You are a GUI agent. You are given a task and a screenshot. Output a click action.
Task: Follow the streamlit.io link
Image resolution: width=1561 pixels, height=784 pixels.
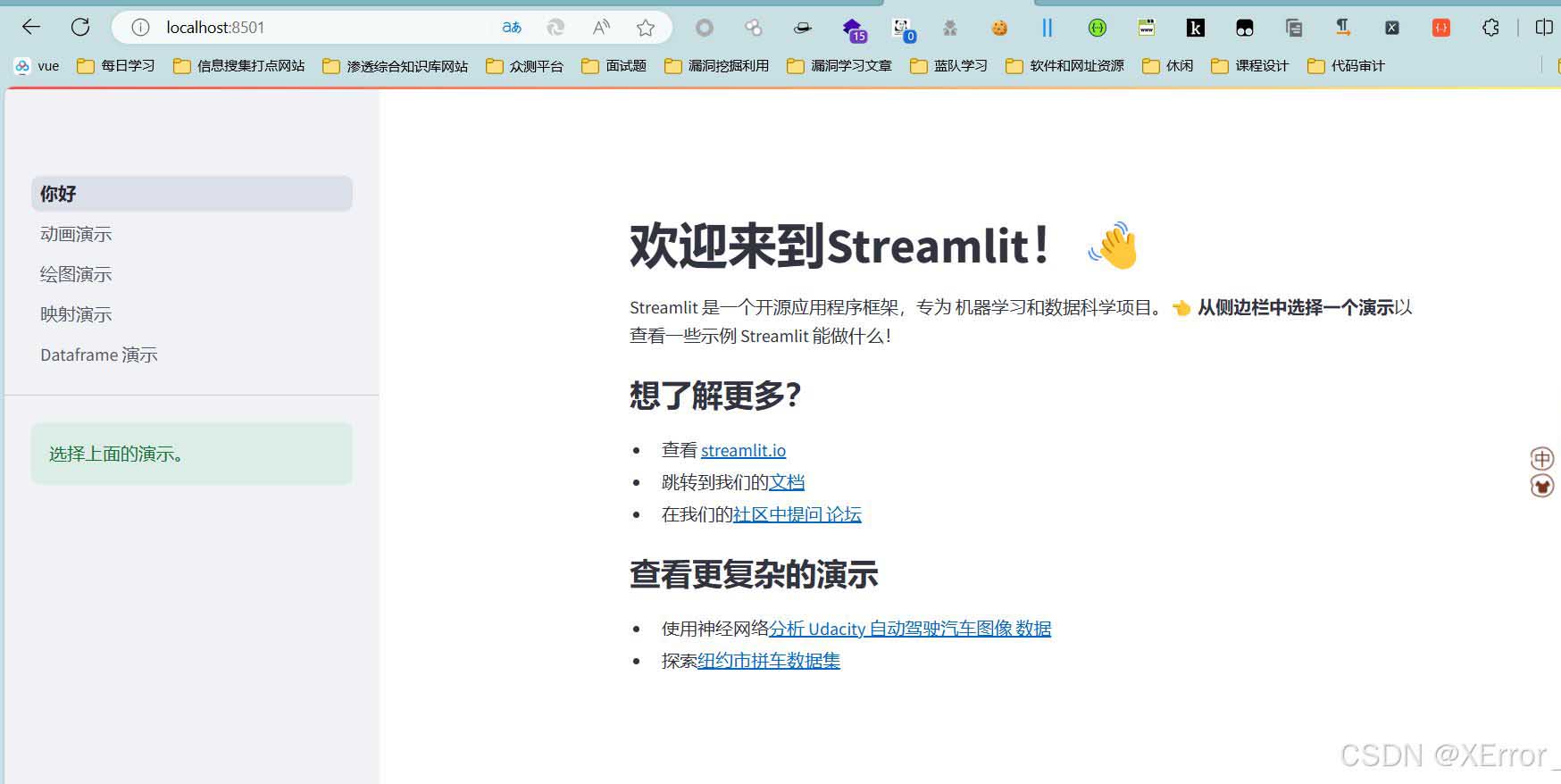coord(743,450)
